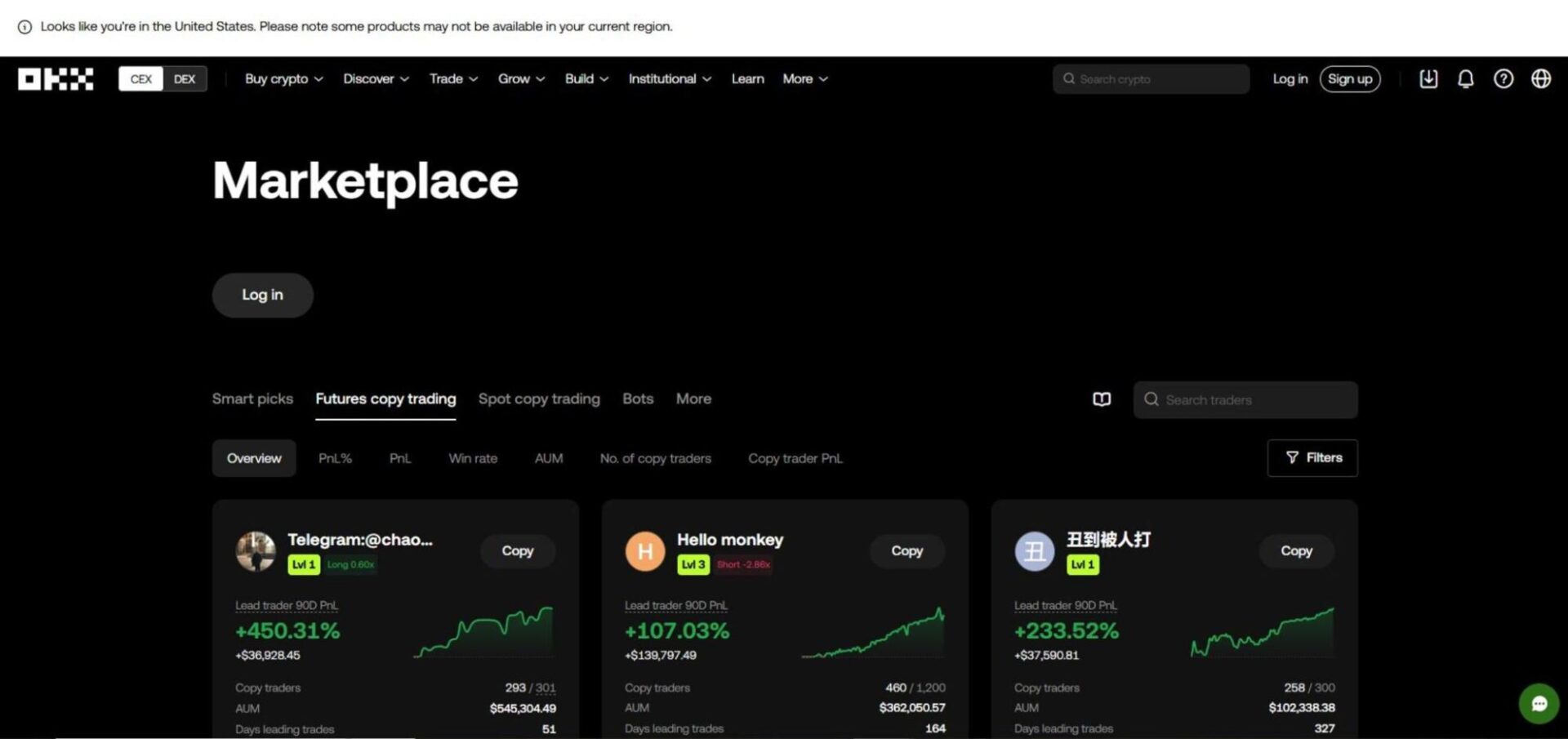This screenshot has width=1568, height=739.
Task: Click Log in under Marketplace heading
Action: click(x=262, y=295)
